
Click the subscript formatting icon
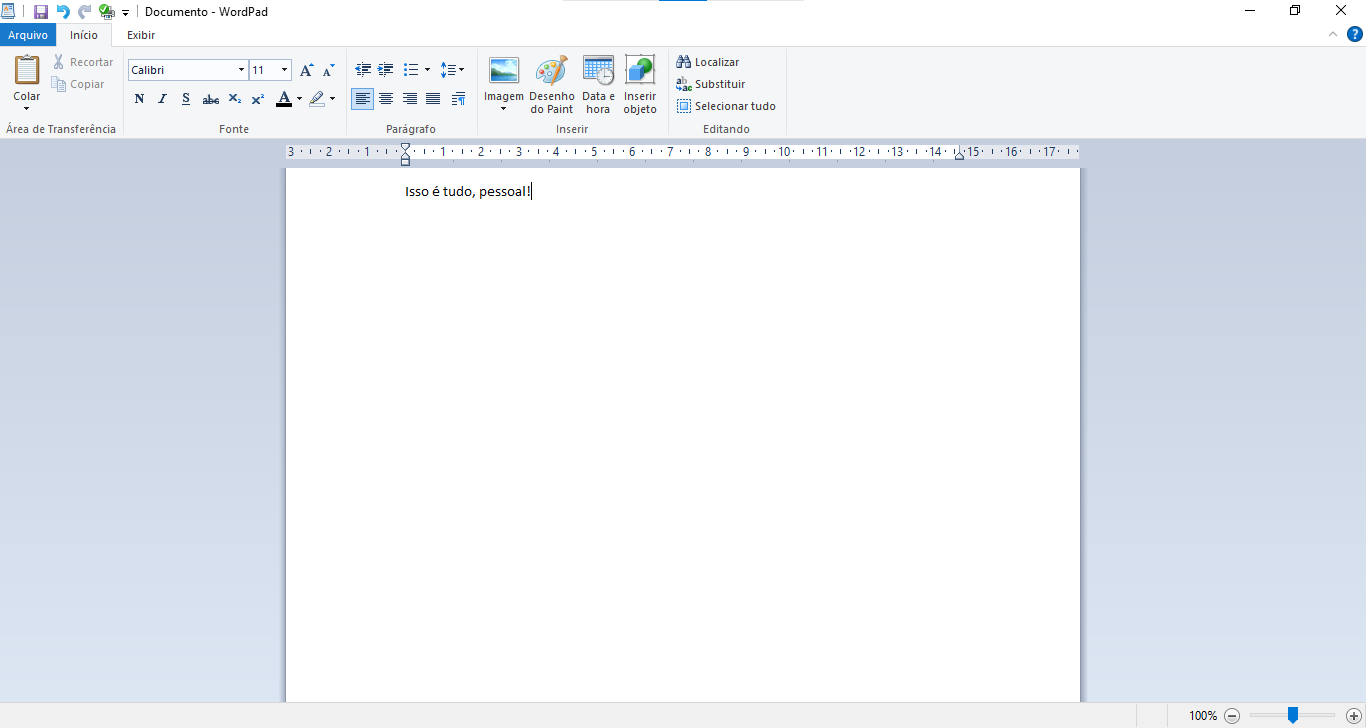click(x=235, y=99)
